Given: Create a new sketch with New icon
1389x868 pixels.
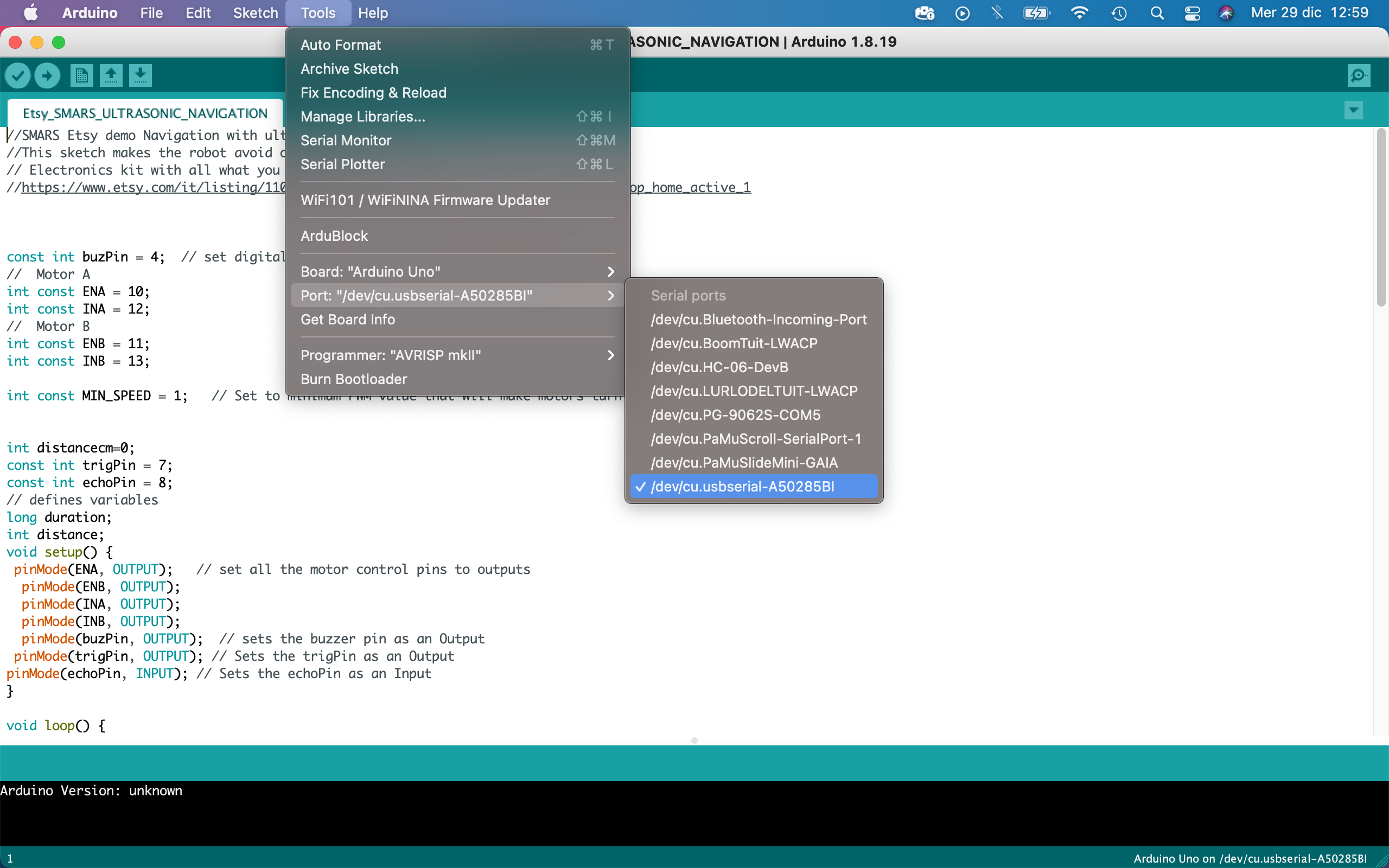Looking at the screenshot, I should [81, 75].
